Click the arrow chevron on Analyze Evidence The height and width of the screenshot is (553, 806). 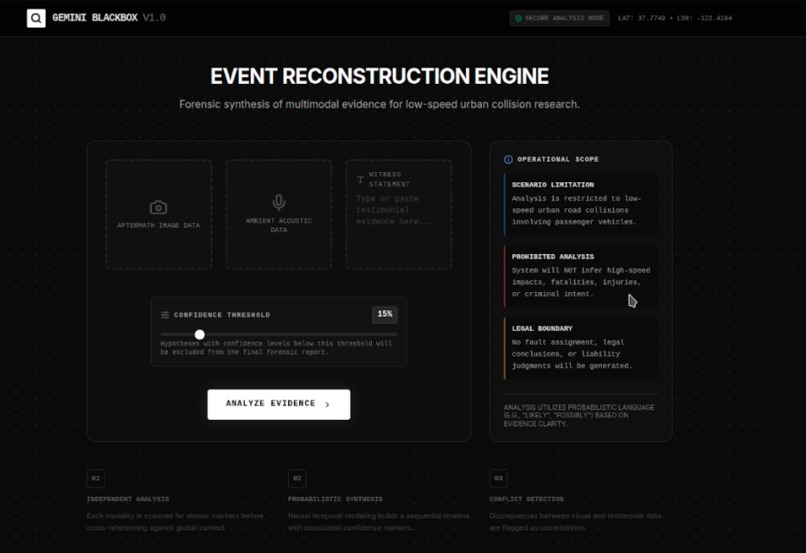[x=327, y=404]
